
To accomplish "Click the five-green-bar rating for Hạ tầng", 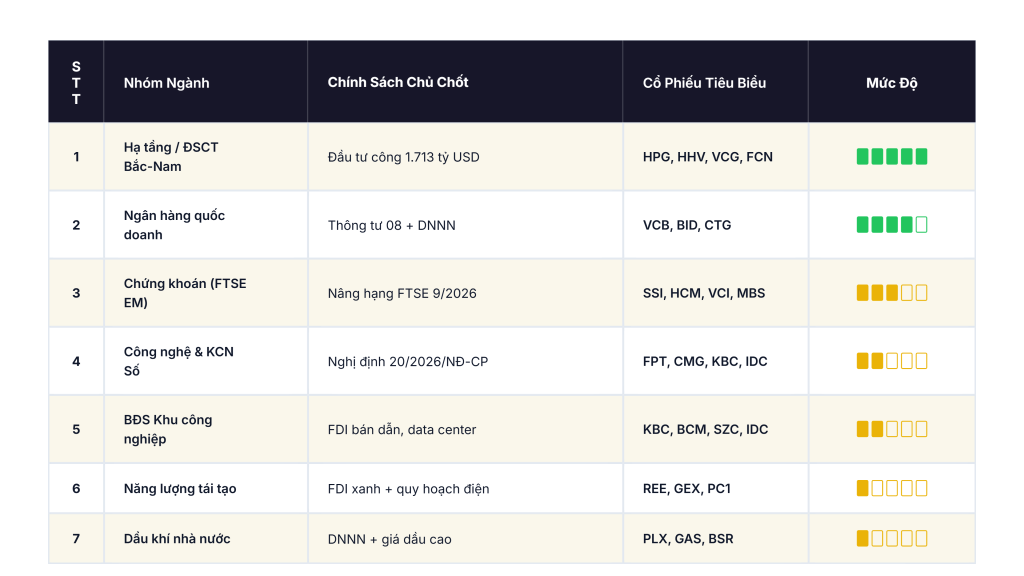I will (891, 157).
